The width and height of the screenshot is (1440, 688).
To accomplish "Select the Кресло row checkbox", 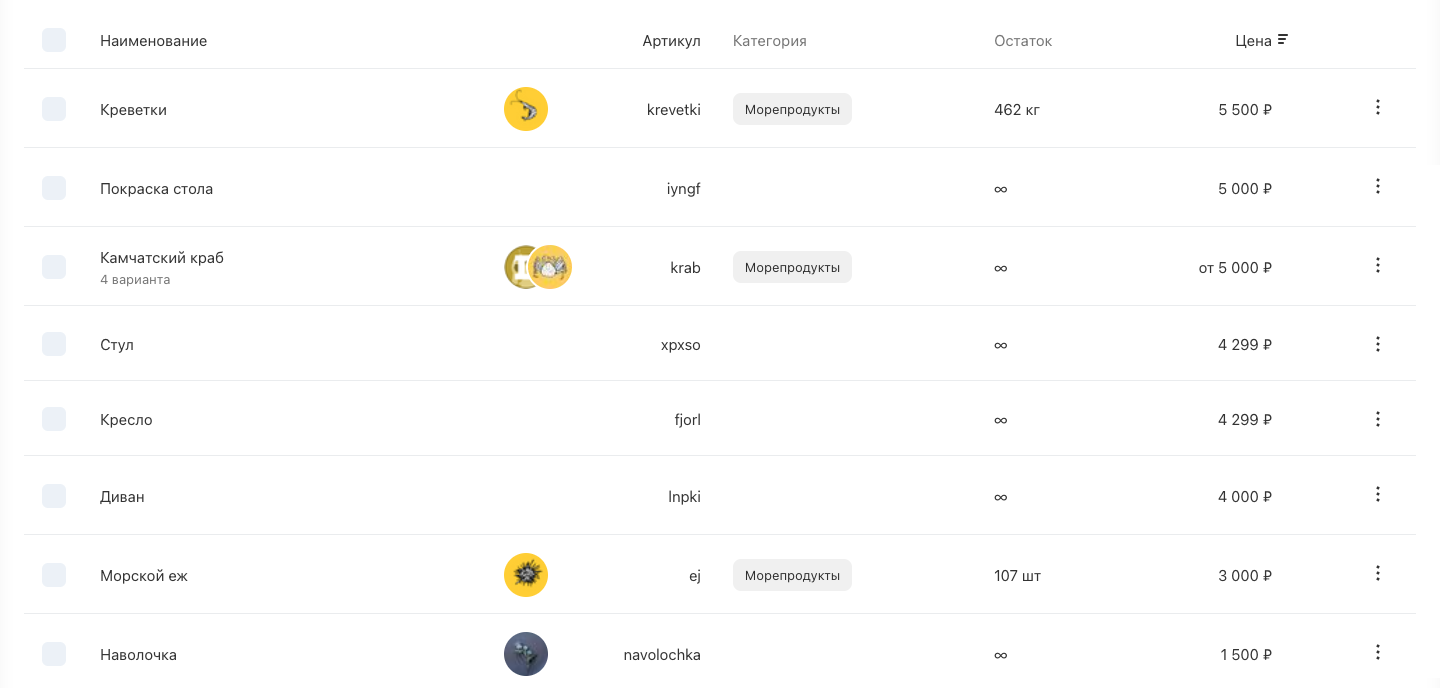I will [54, 419].
